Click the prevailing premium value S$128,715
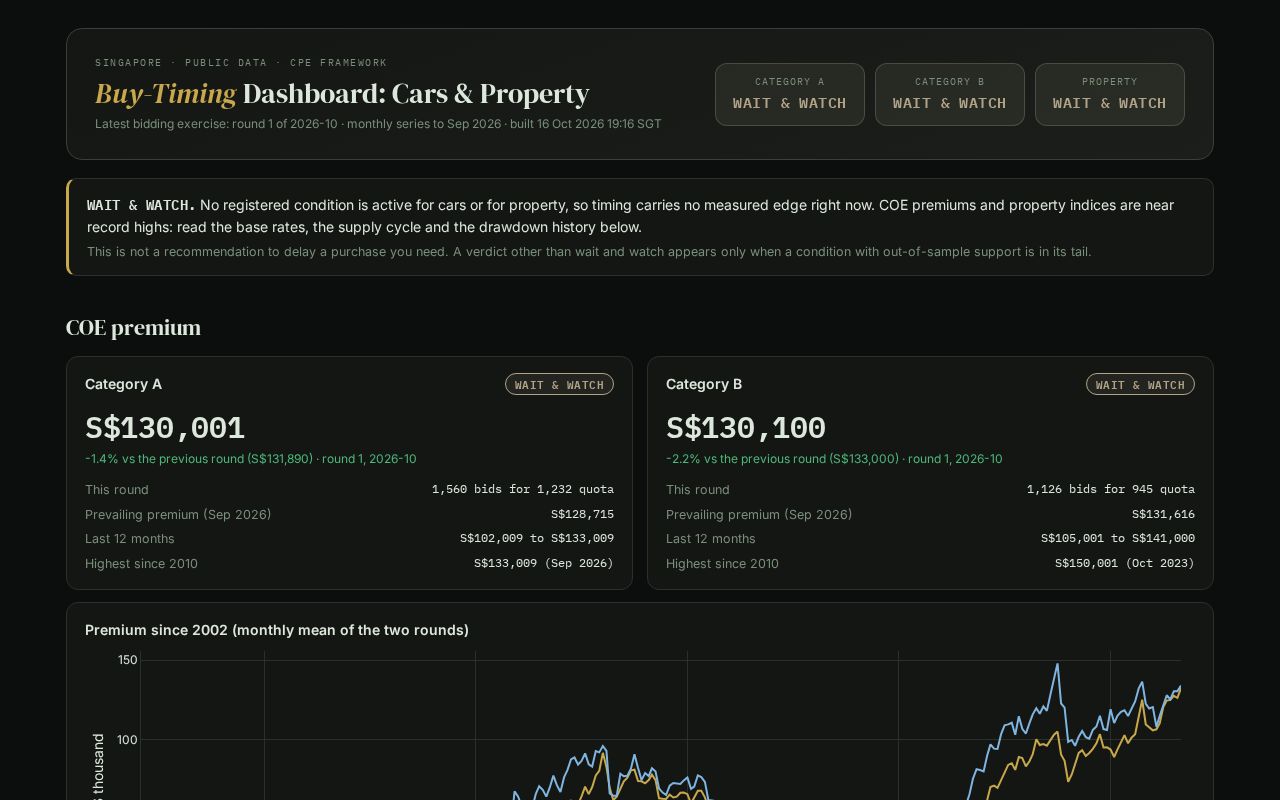This screenshot has width=1280, height=800. coord(582,514)
